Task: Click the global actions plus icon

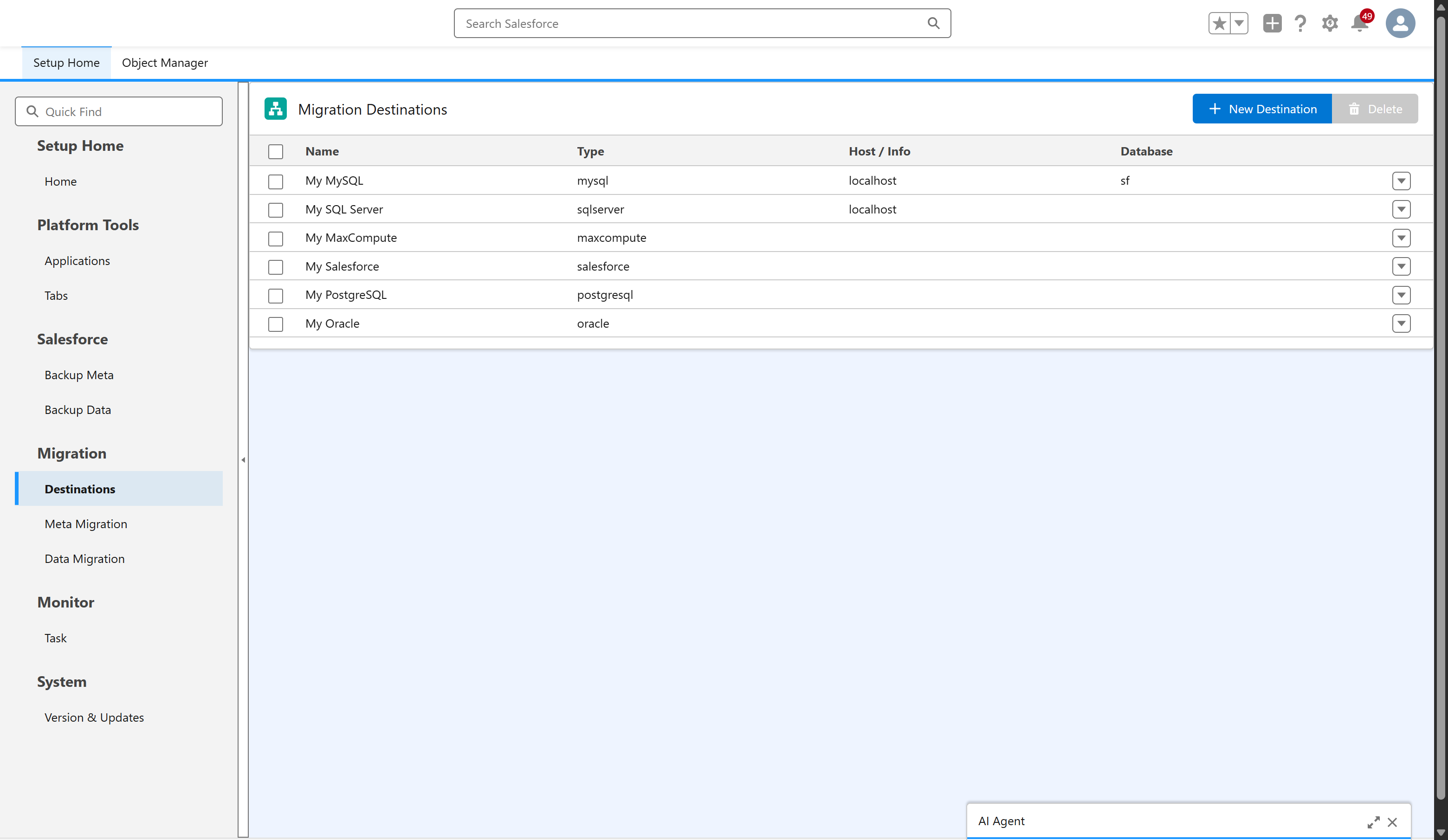Action: point(1272,24)
